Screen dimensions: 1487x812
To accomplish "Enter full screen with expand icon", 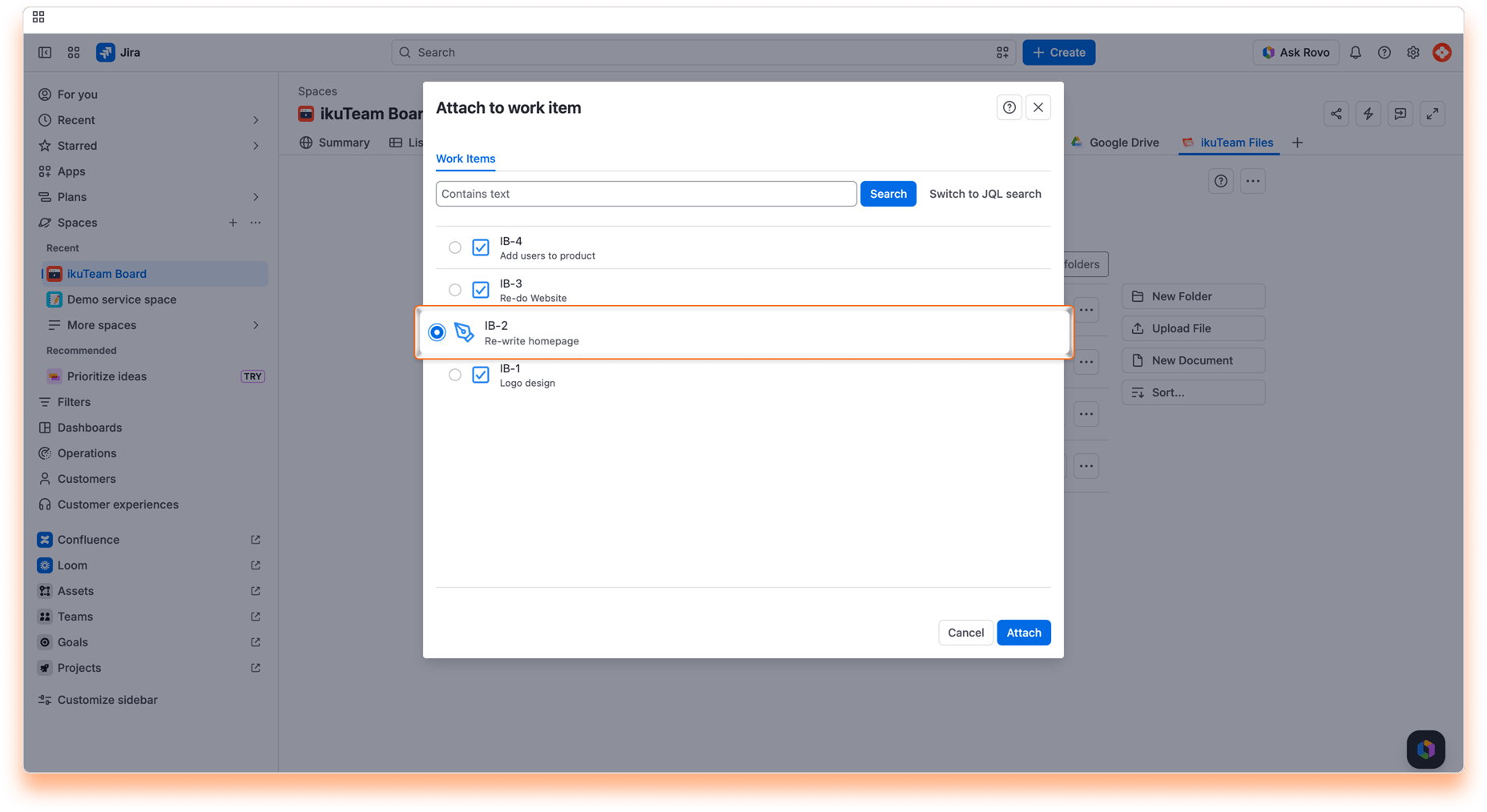I will 1432,114.
